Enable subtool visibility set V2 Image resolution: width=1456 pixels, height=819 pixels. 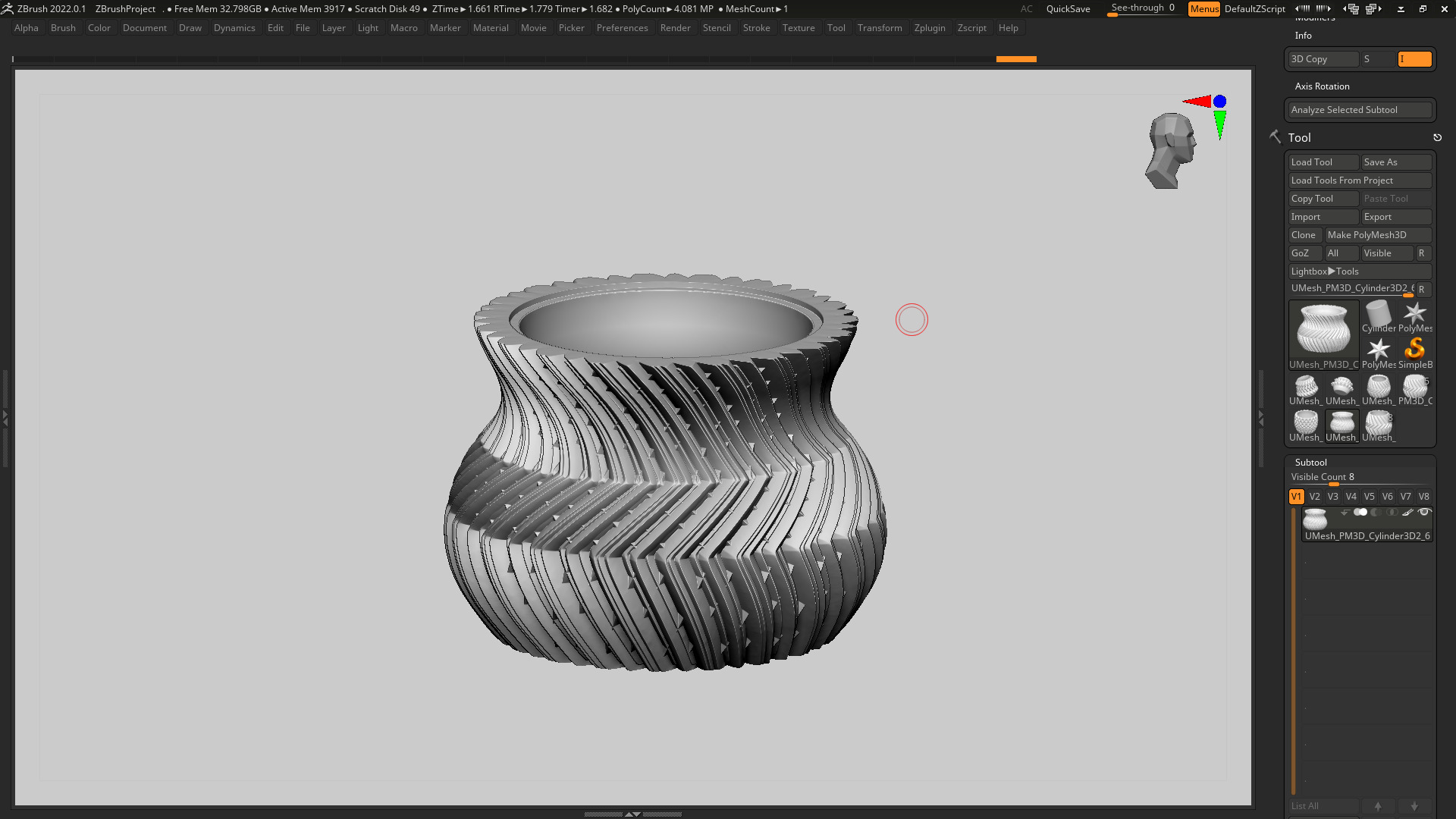click(x=1315, y=497)
